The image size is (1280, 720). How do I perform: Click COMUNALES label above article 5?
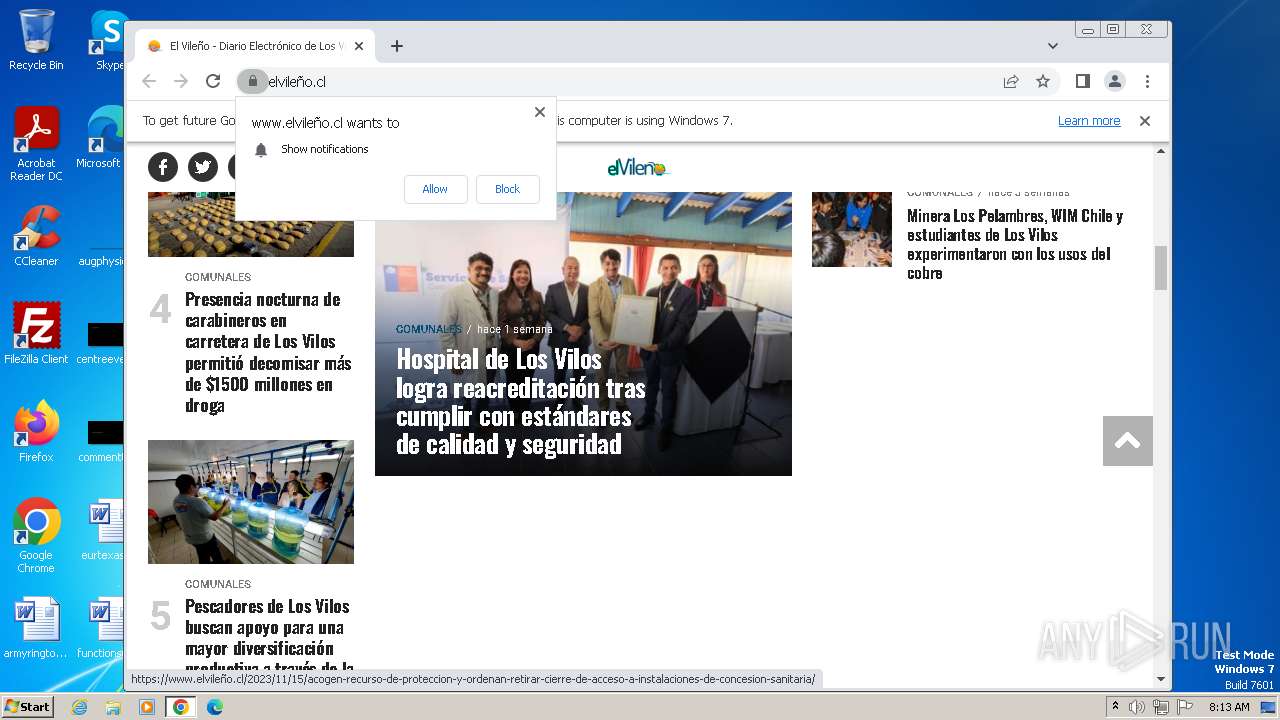pyautogui.click(x=218, y=584)
